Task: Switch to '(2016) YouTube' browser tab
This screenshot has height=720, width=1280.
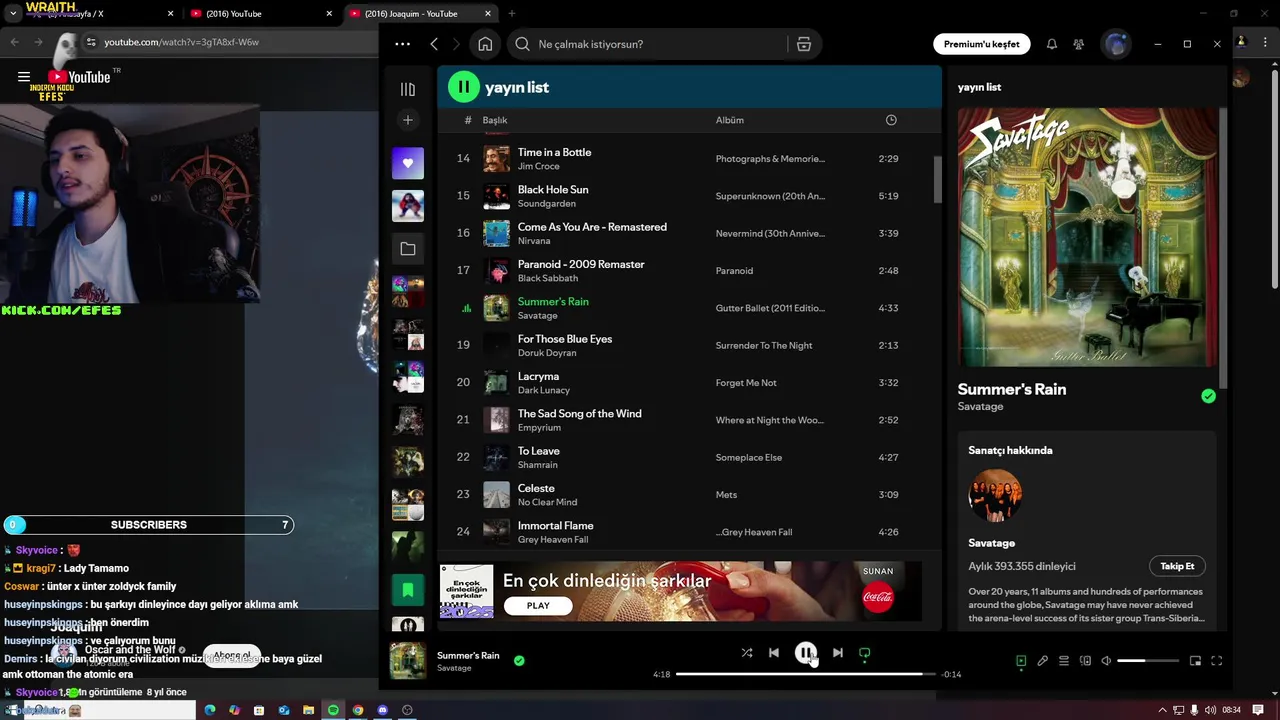Action: tap(261, 14)
